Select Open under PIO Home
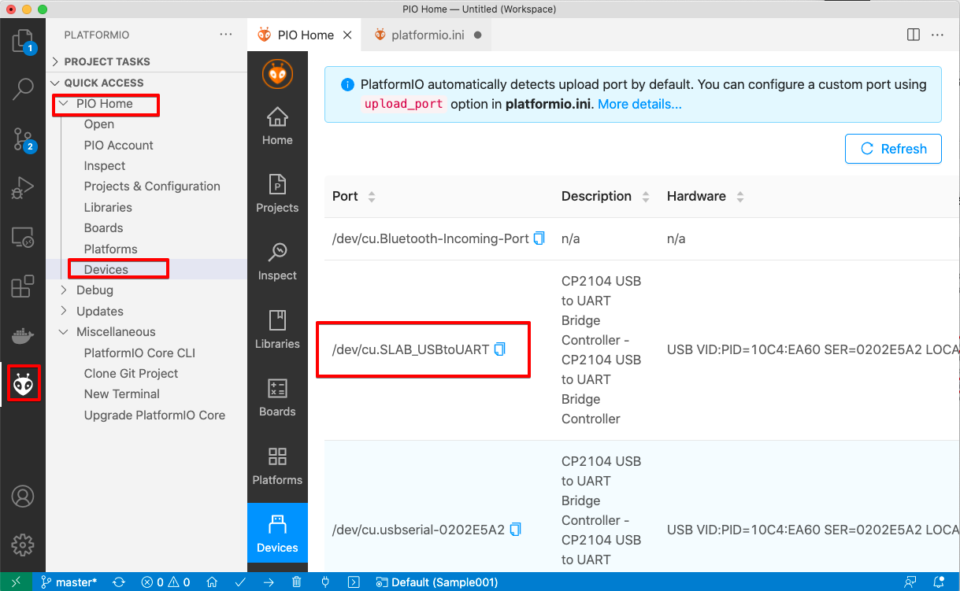The height and width of the screenshot is (591, 960). tap(99, 124)
